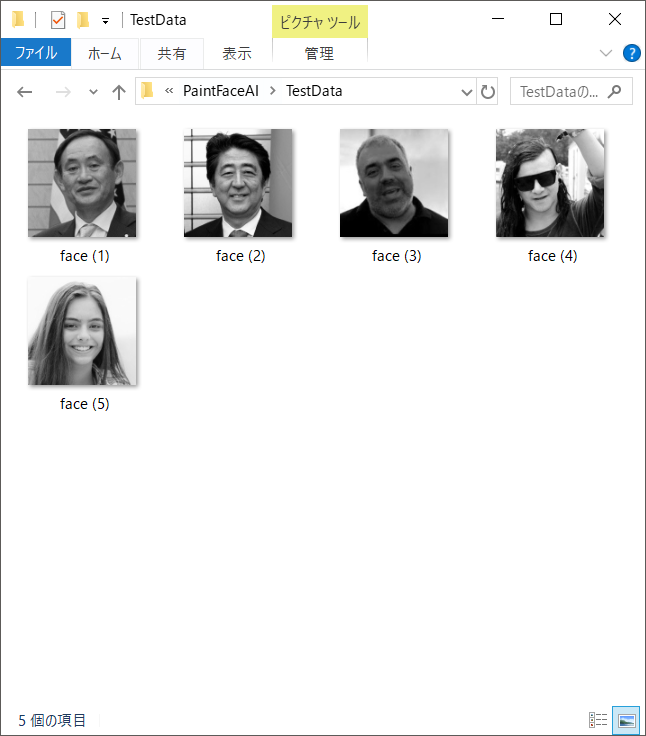Open the ファイル menu tab
This screenshot has height=736, width=646.
36,53
